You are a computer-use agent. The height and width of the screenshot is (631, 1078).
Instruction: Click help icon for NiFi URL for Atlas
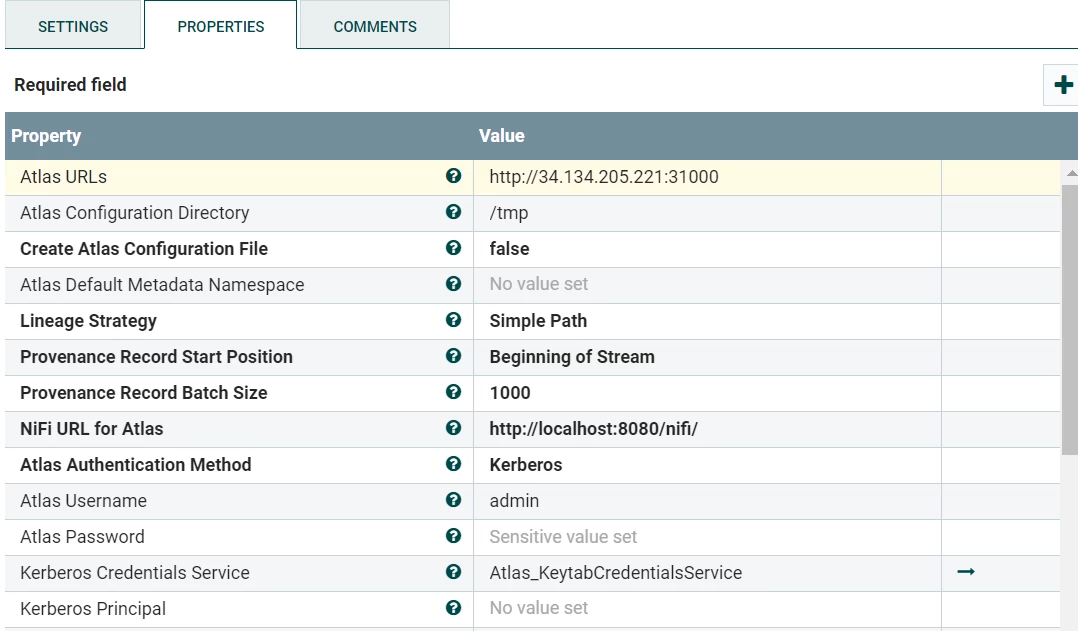coord(453,428)
